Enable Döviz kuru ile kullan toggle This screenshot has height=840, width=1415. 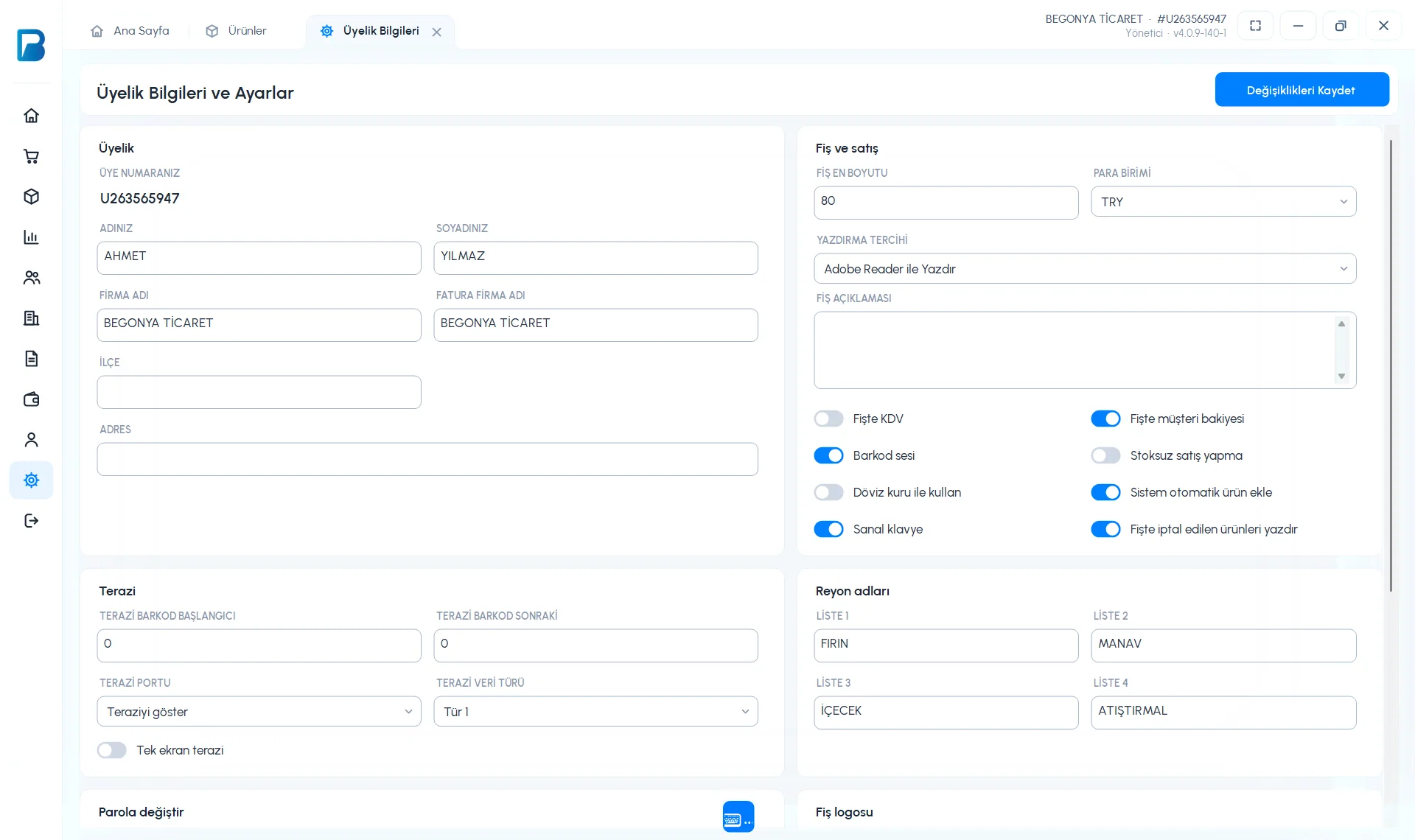(828, 492)
